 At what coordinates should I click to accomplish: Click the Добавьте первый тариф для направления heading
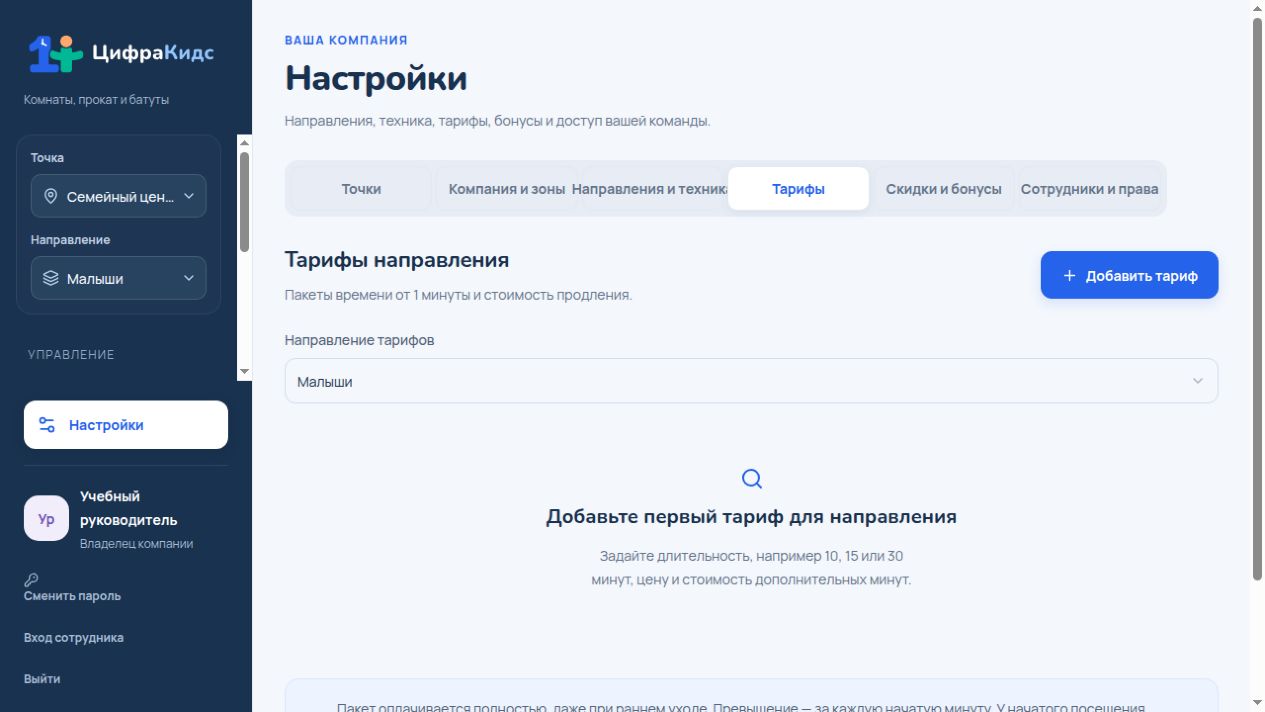coord(751,517)
